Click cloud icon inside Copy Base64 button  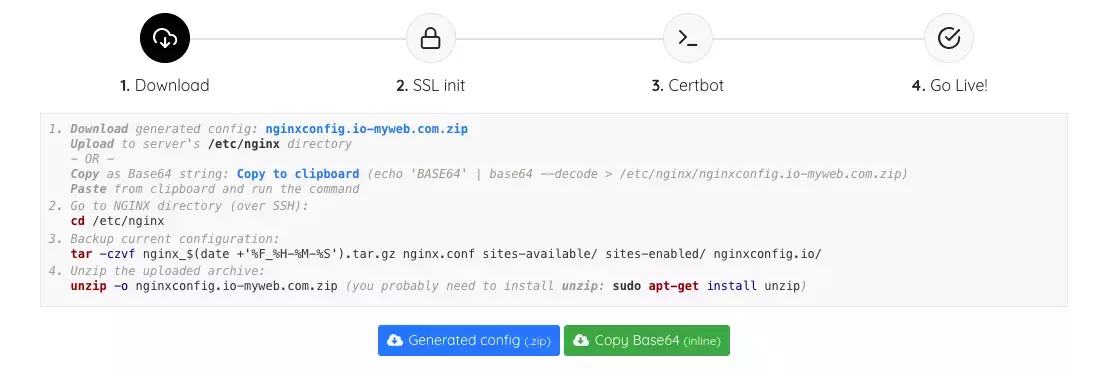coord(581,340)
